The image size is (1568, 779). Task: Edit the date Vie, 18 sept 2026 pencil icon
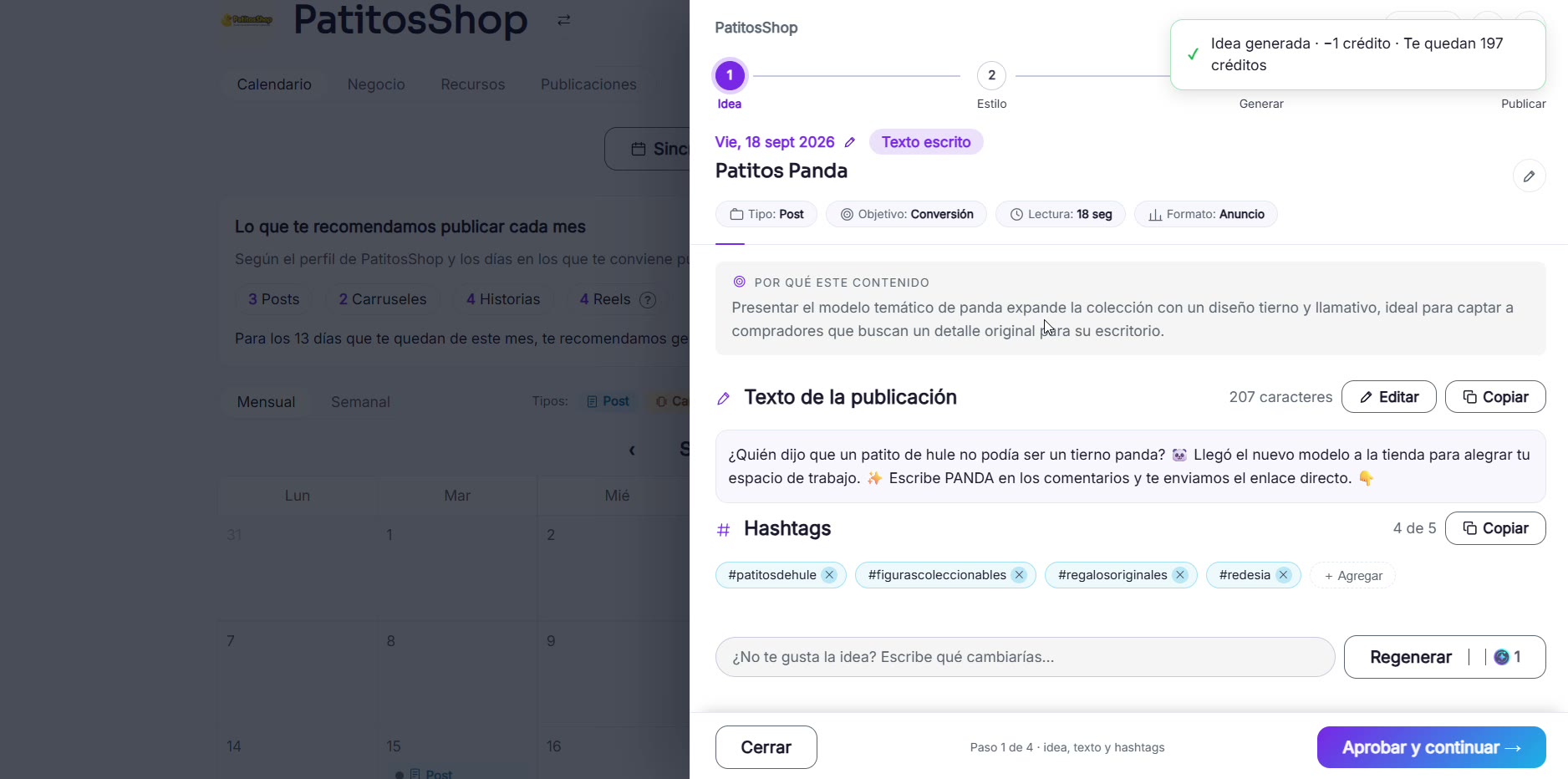point(850,142)
